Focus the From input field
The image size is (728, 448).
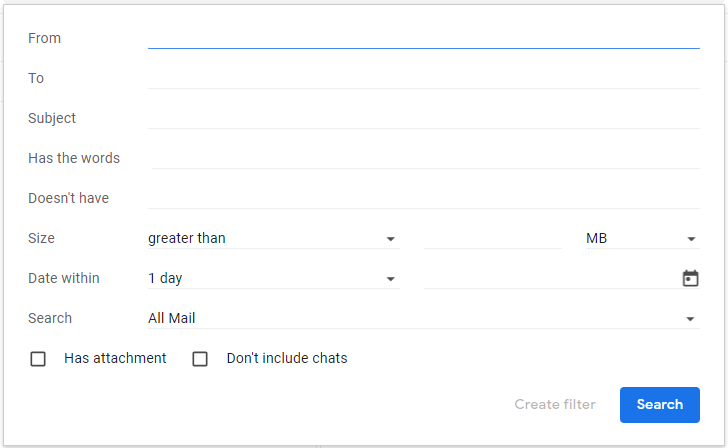pos(423,37)
